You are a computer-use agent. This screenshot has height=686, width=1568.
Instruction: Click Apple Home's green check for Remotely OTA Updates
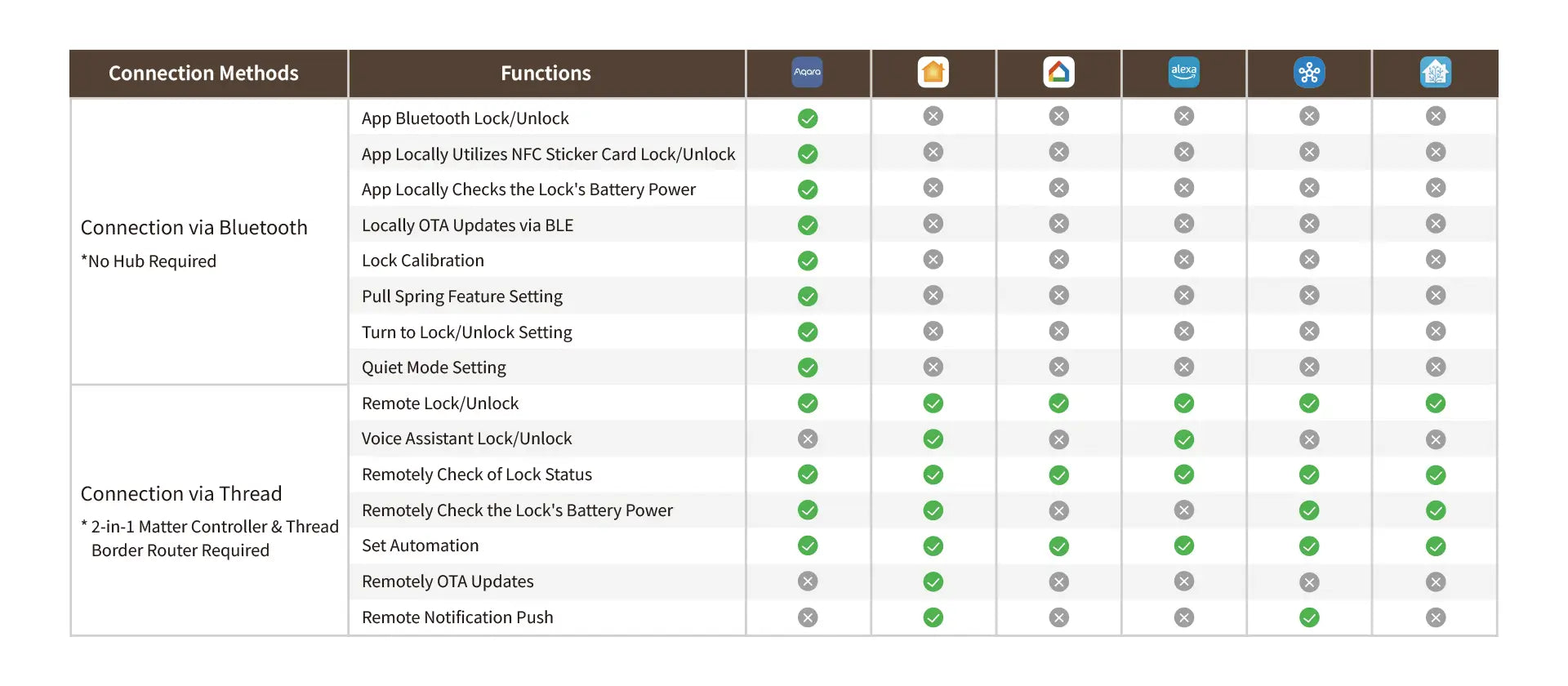[933, 581]
